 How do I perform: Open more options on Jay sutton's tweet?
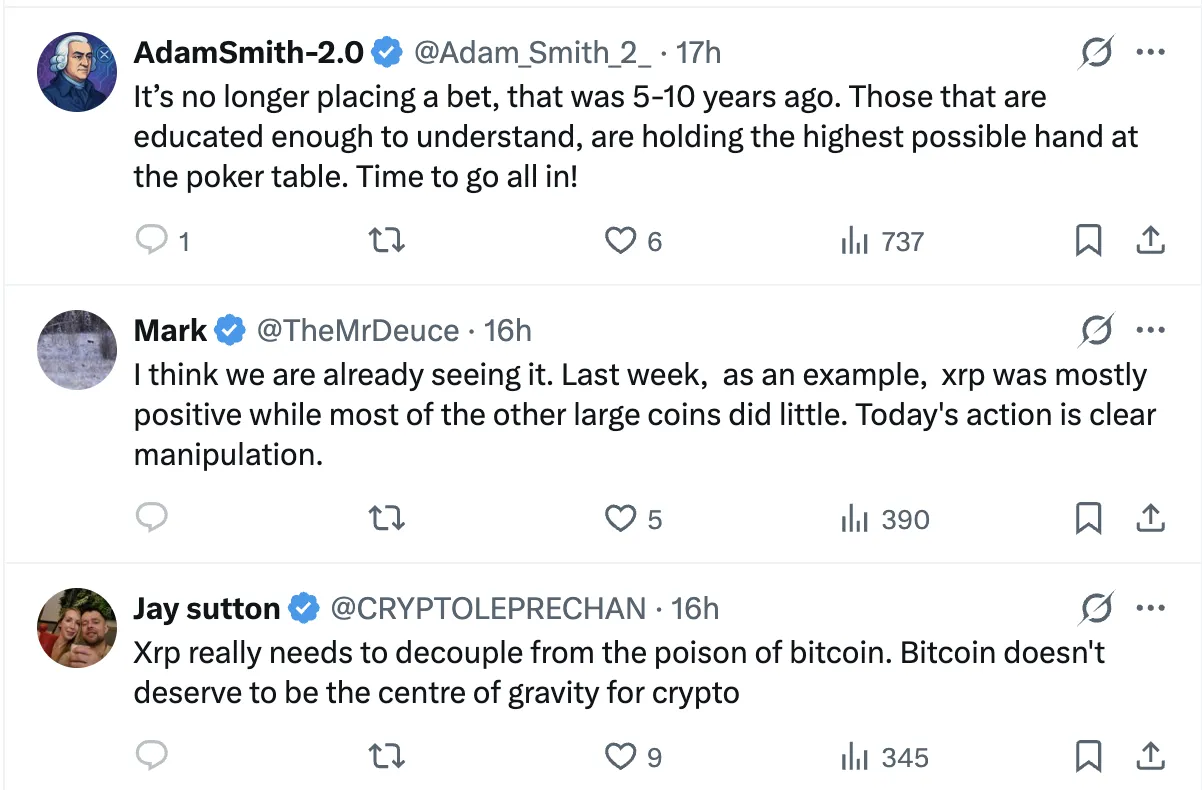pos(1151,608)
